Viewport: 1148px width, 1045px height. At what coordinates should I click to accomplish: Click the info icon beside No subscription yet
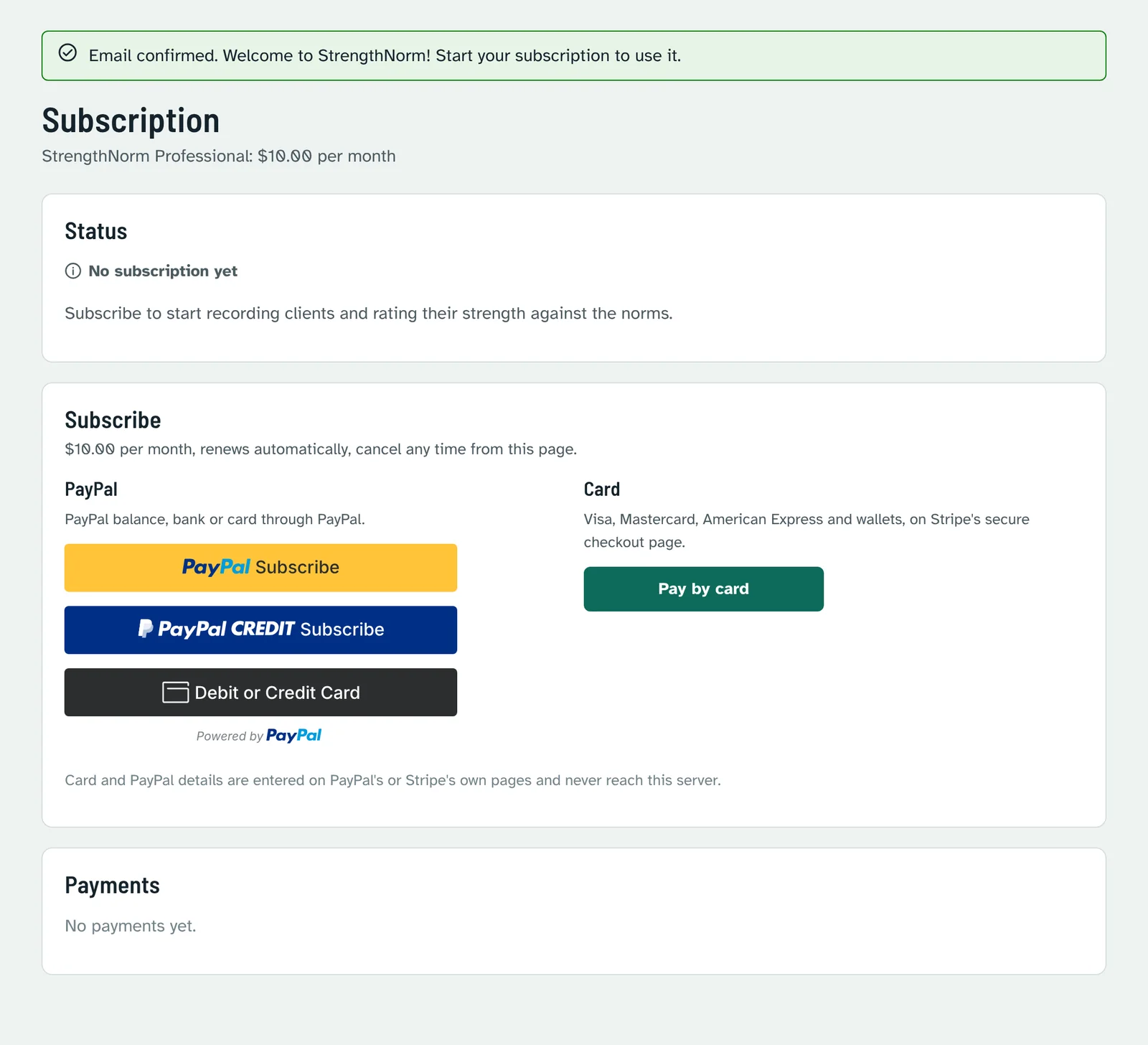click(x=73, y=271)
